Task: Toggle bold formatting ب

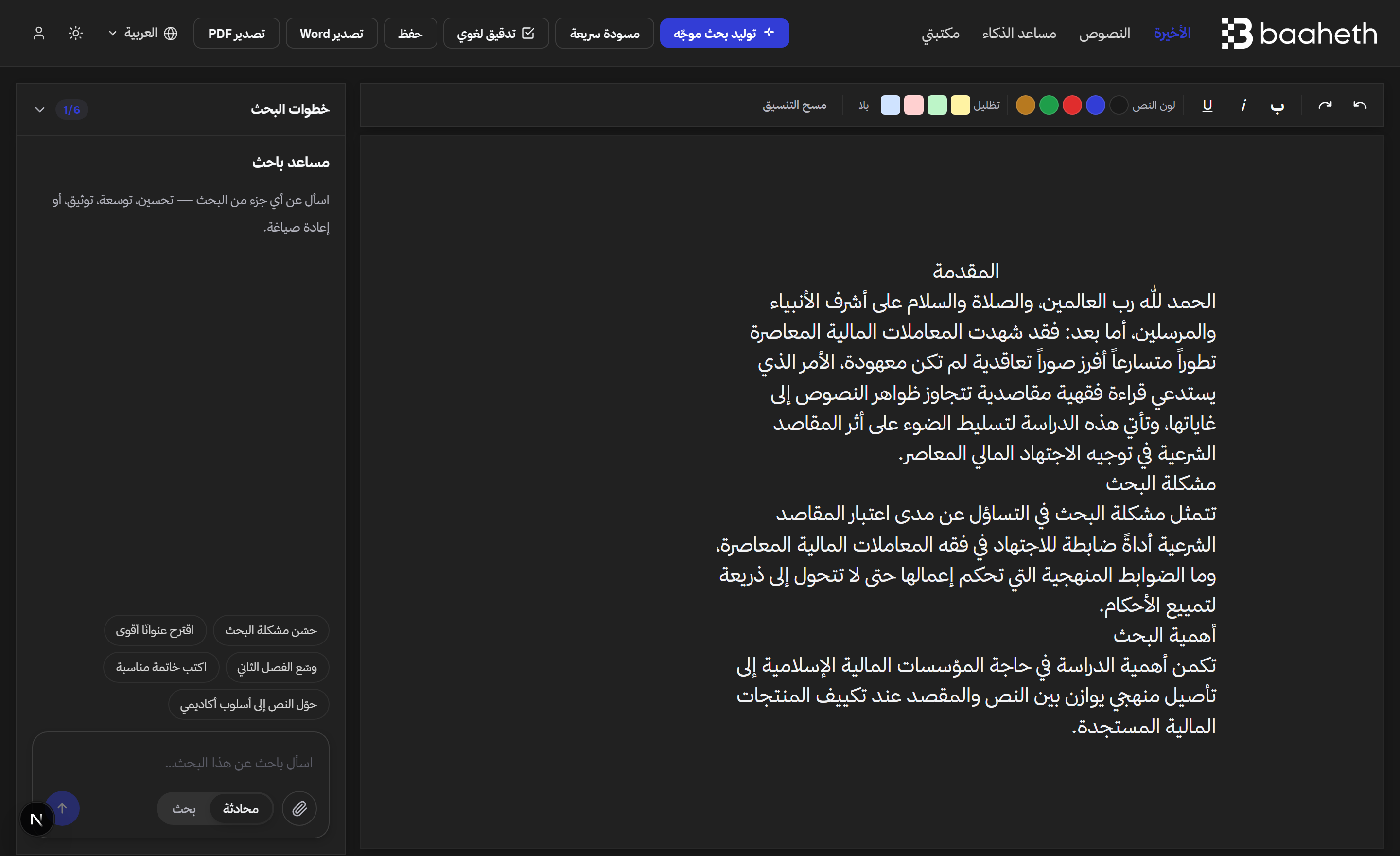Action: coord(1277,105)
